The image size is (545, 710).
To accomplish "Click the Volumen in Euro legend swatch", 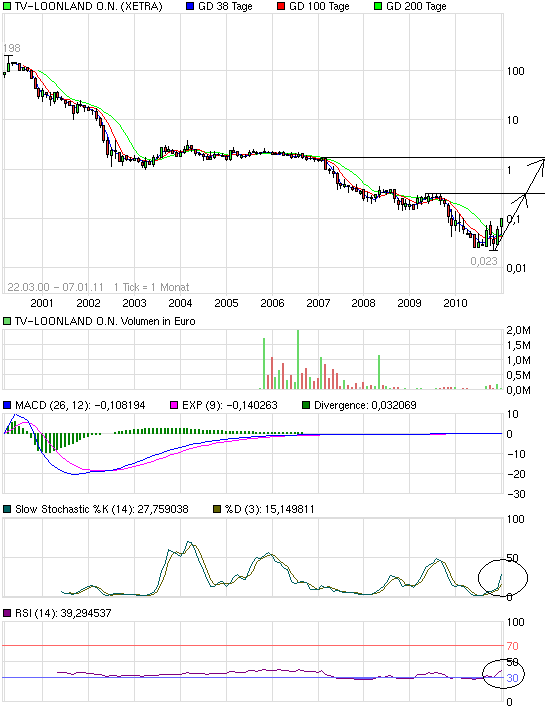I will (7, 321).
